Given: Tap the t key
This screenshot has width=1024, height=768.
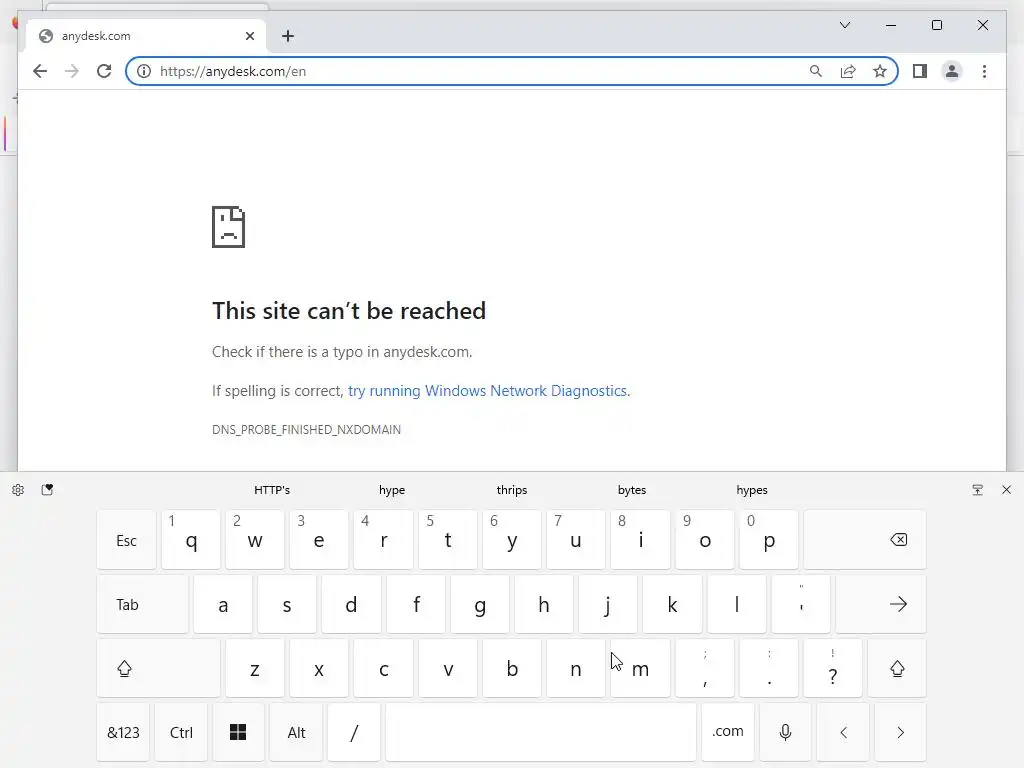Looking at the screenshot, I should coord(447,540).
